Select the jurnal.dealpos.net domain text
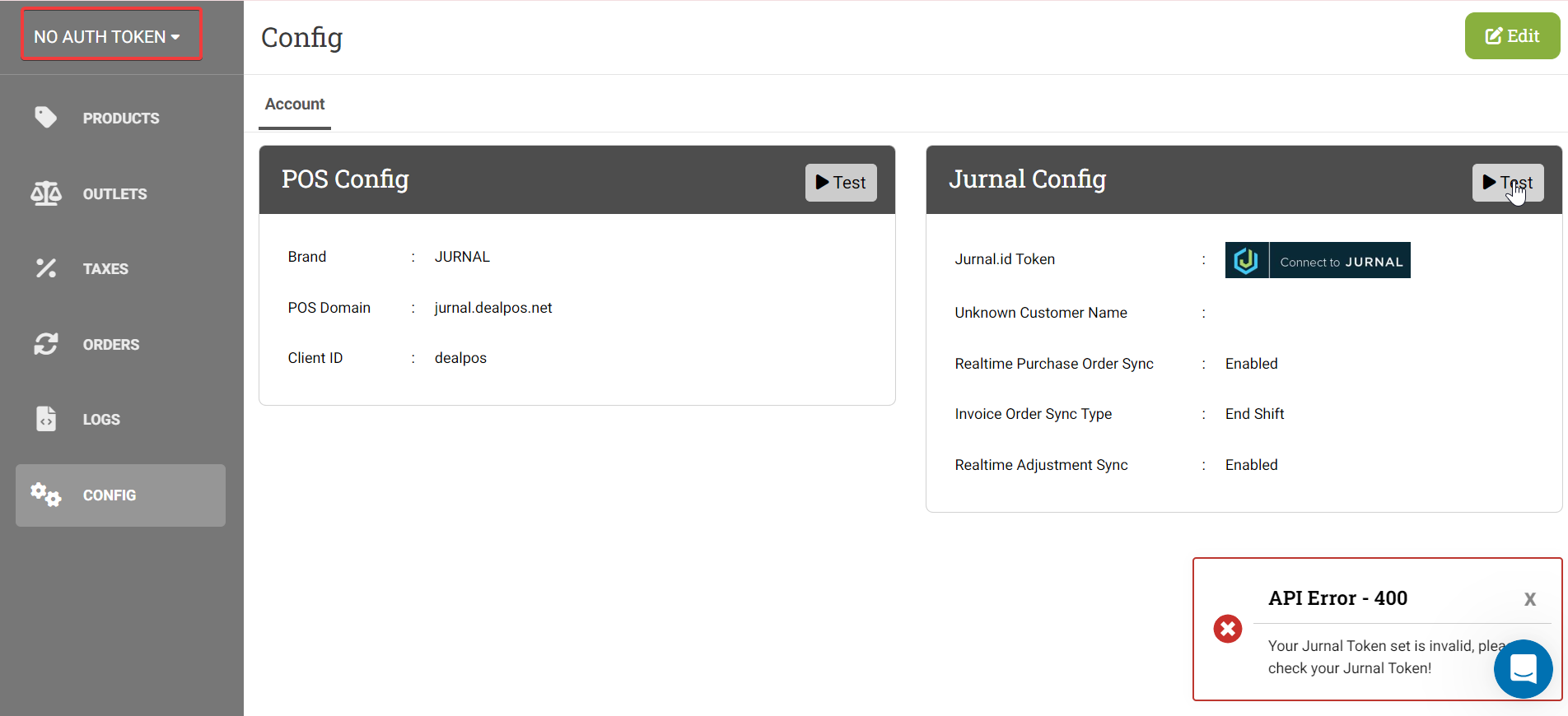 coord(493,308)
